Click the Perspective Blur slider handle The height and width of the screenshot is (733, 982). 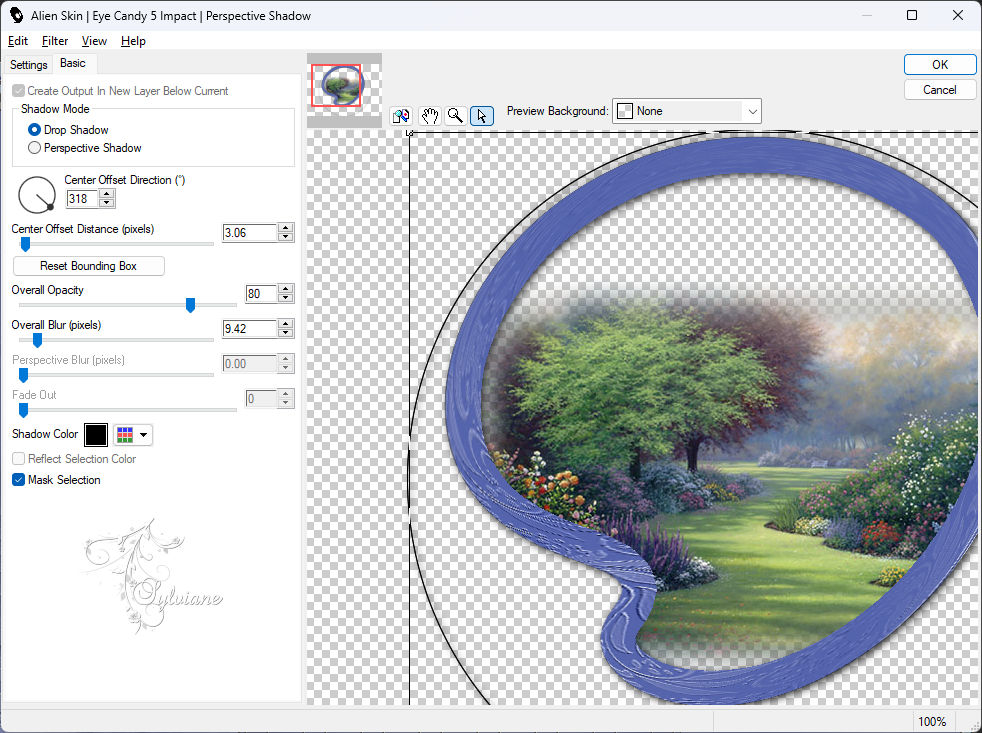click(x=23, y=375)
